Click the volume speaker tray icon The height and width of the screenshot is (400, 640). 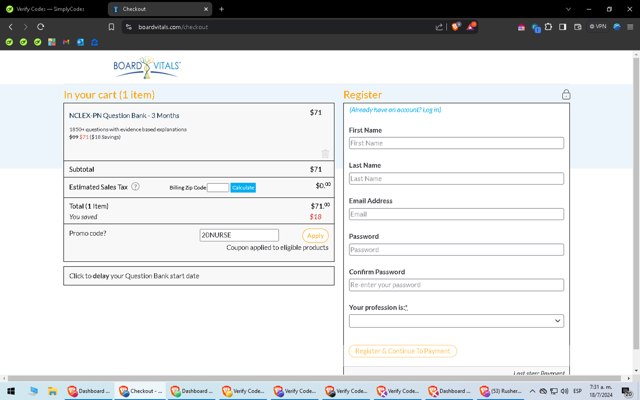564,391
